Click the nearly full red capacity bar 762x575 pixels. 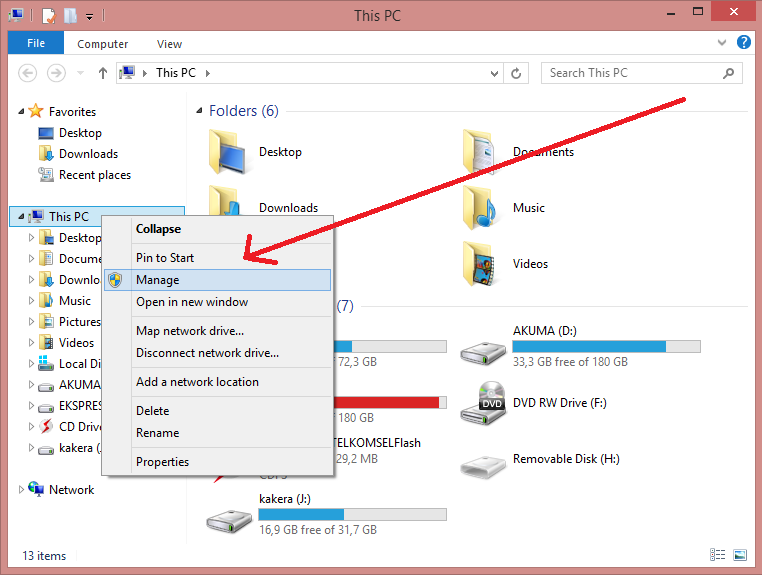(x=390, y=402)
